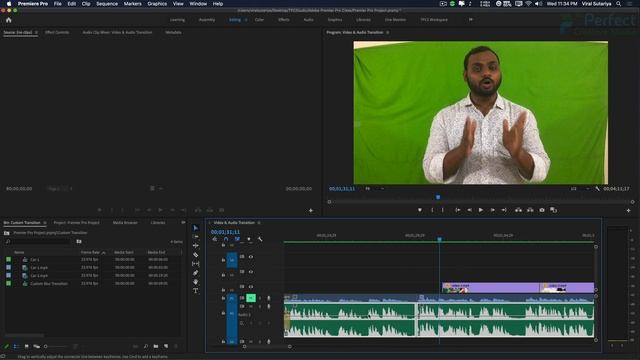
Task: Toggle eye visibility on lowest video track
Action: point(251,287)
